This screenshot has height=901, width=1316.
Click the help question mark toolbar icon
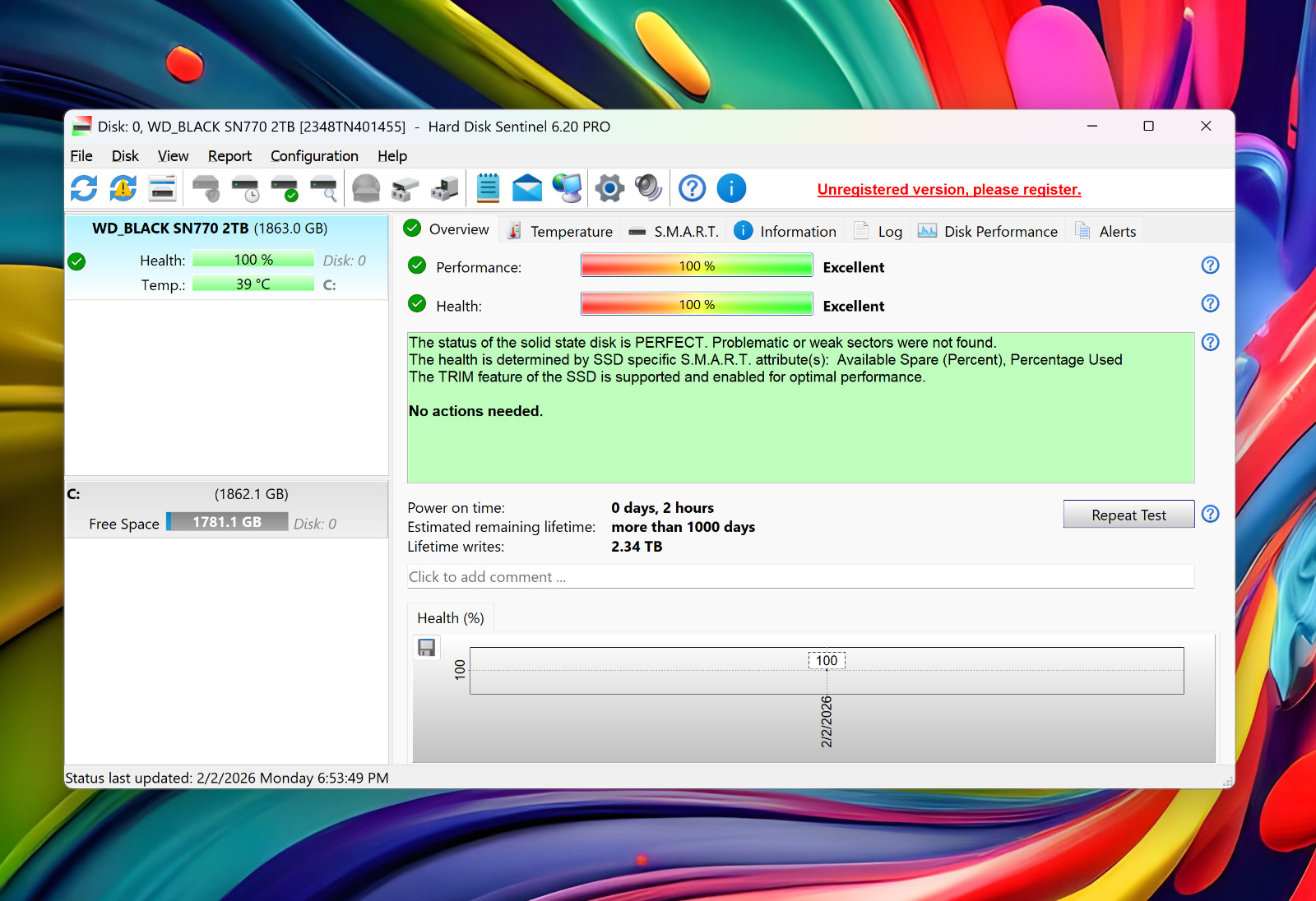692,188
